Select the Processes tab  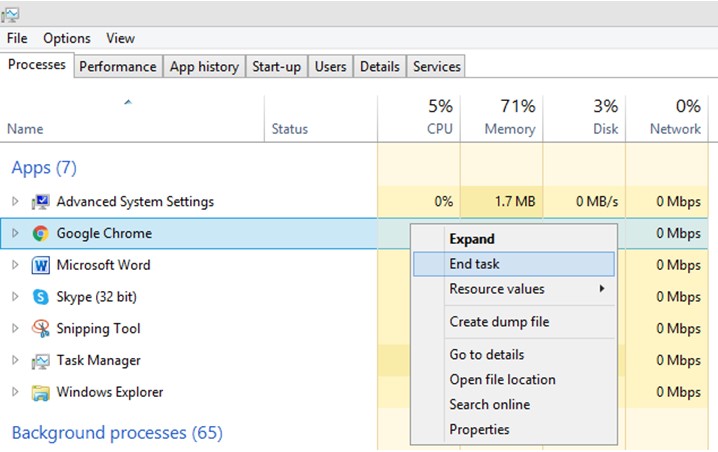(x=37, y=65)
